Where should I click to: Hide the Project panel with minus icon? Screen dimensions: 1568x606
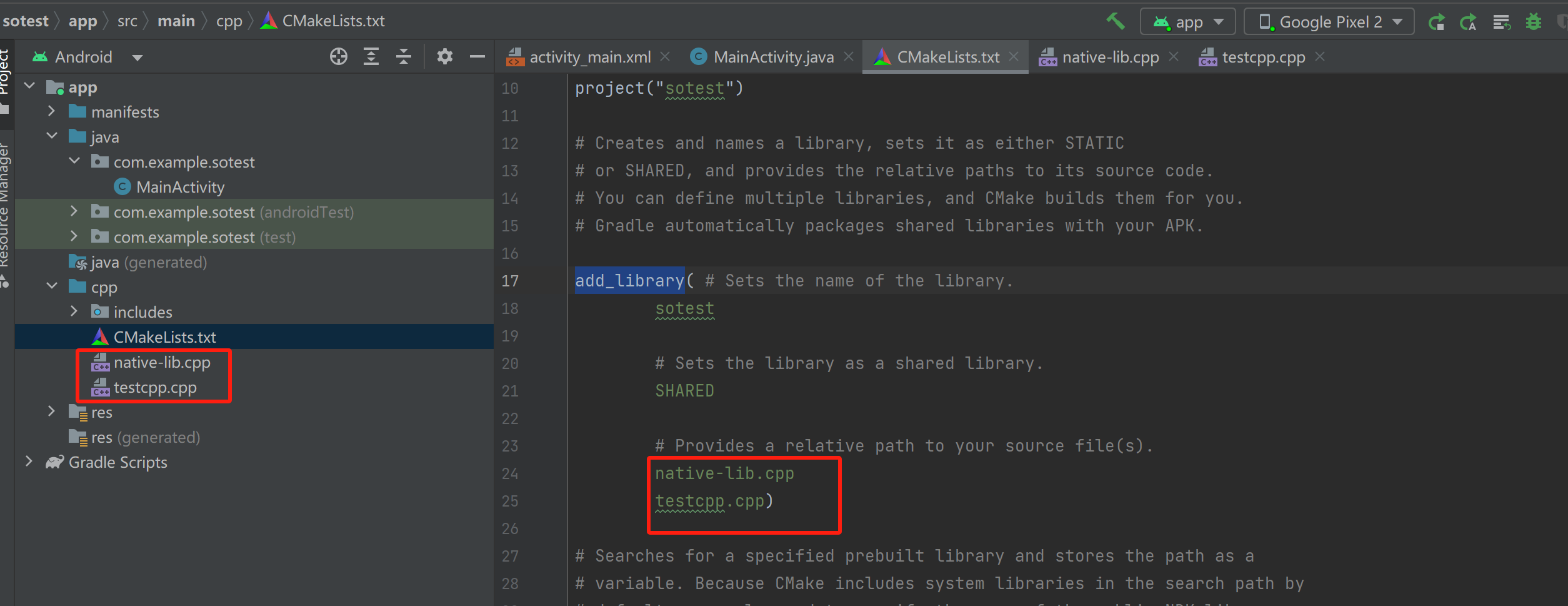click(477, 57)
